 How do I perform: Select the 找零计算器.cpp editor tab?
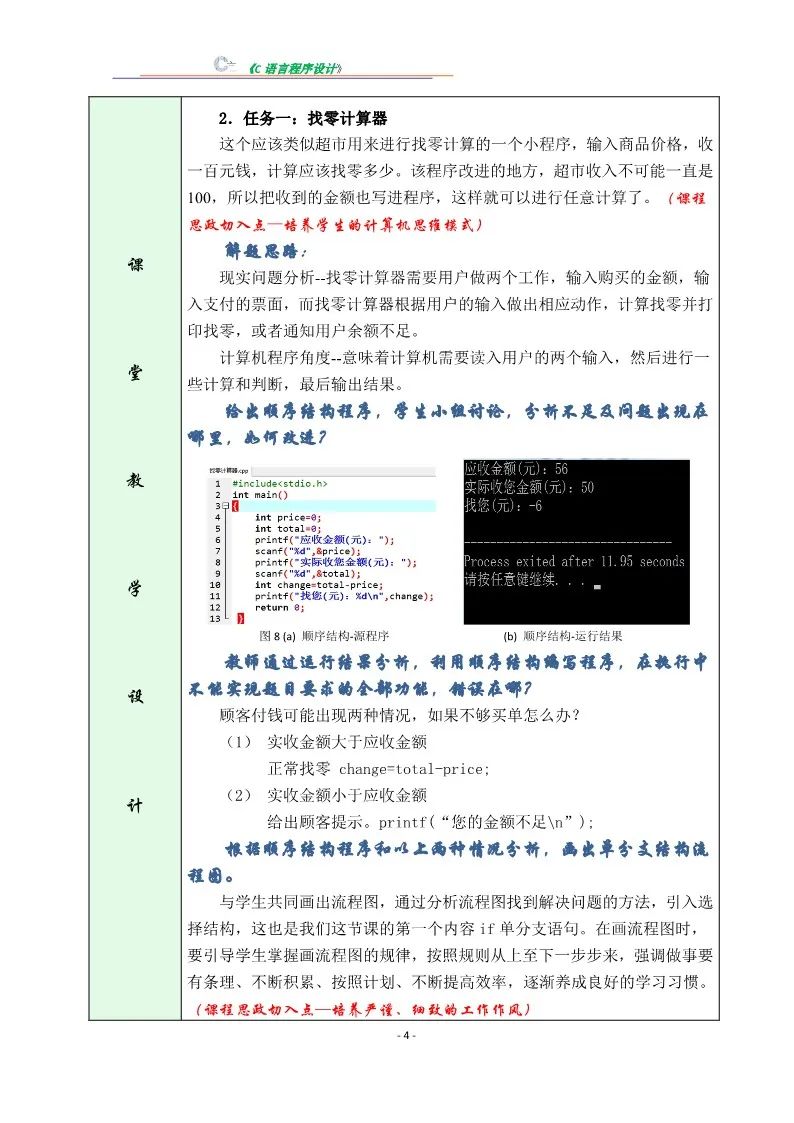228,469
